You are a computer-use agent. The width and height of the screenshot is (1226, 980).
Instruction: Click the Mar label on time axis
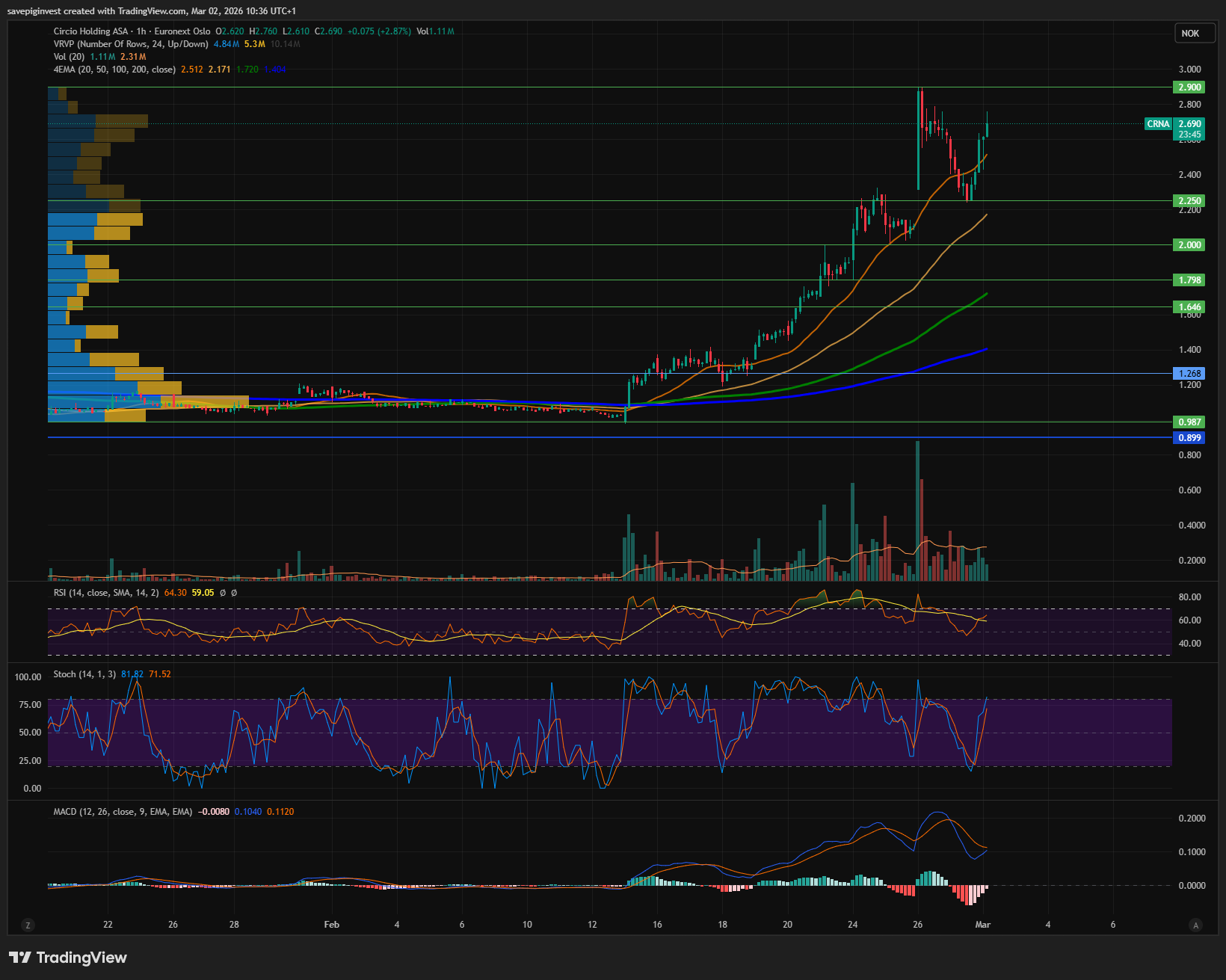click(x=982, y=925)
